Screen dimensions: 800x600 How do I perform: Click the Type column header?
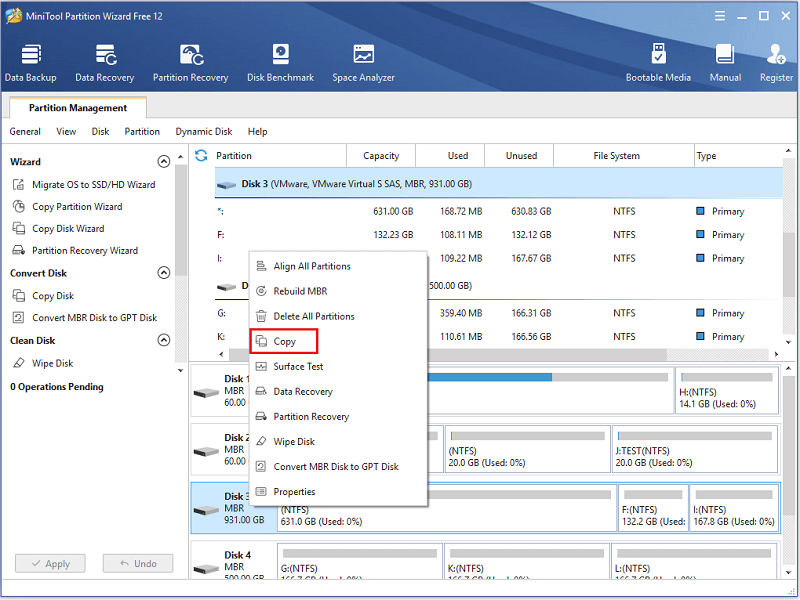(738, 156)
